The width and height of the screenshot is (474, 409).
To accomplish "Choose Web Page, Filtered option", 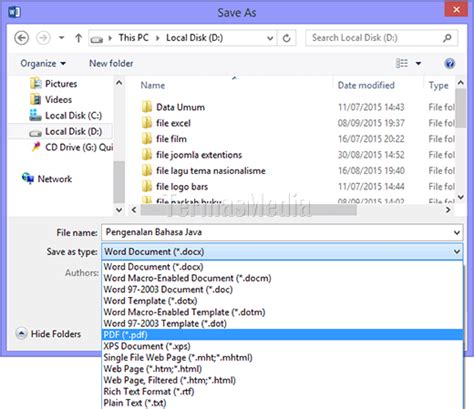I will (x=282, y=380).
